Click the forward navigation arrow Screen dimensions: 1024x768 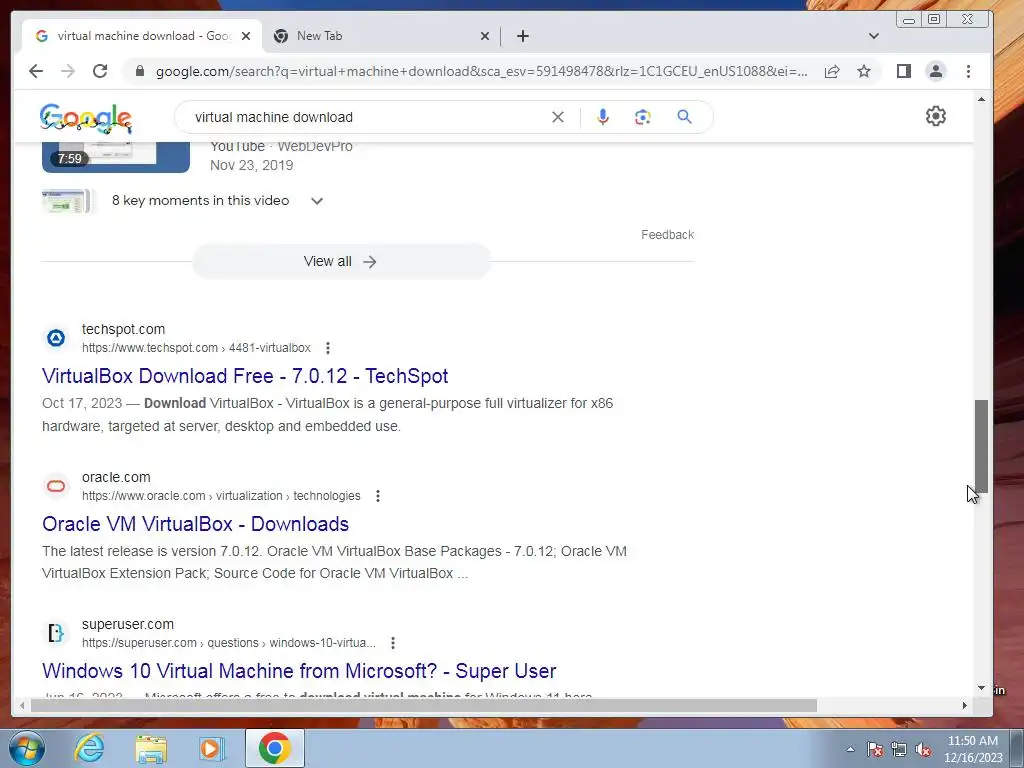[x=68, y=71]
